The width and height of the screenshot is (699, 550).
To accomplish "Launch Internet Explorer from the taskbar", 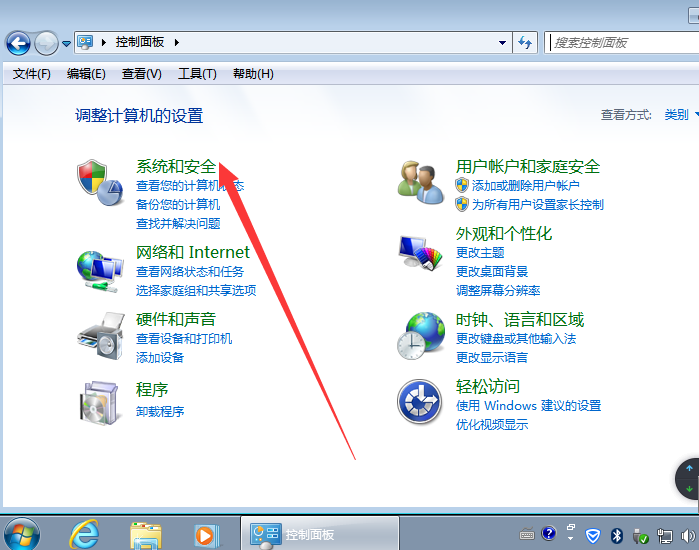I will click(x=84, y=534).
